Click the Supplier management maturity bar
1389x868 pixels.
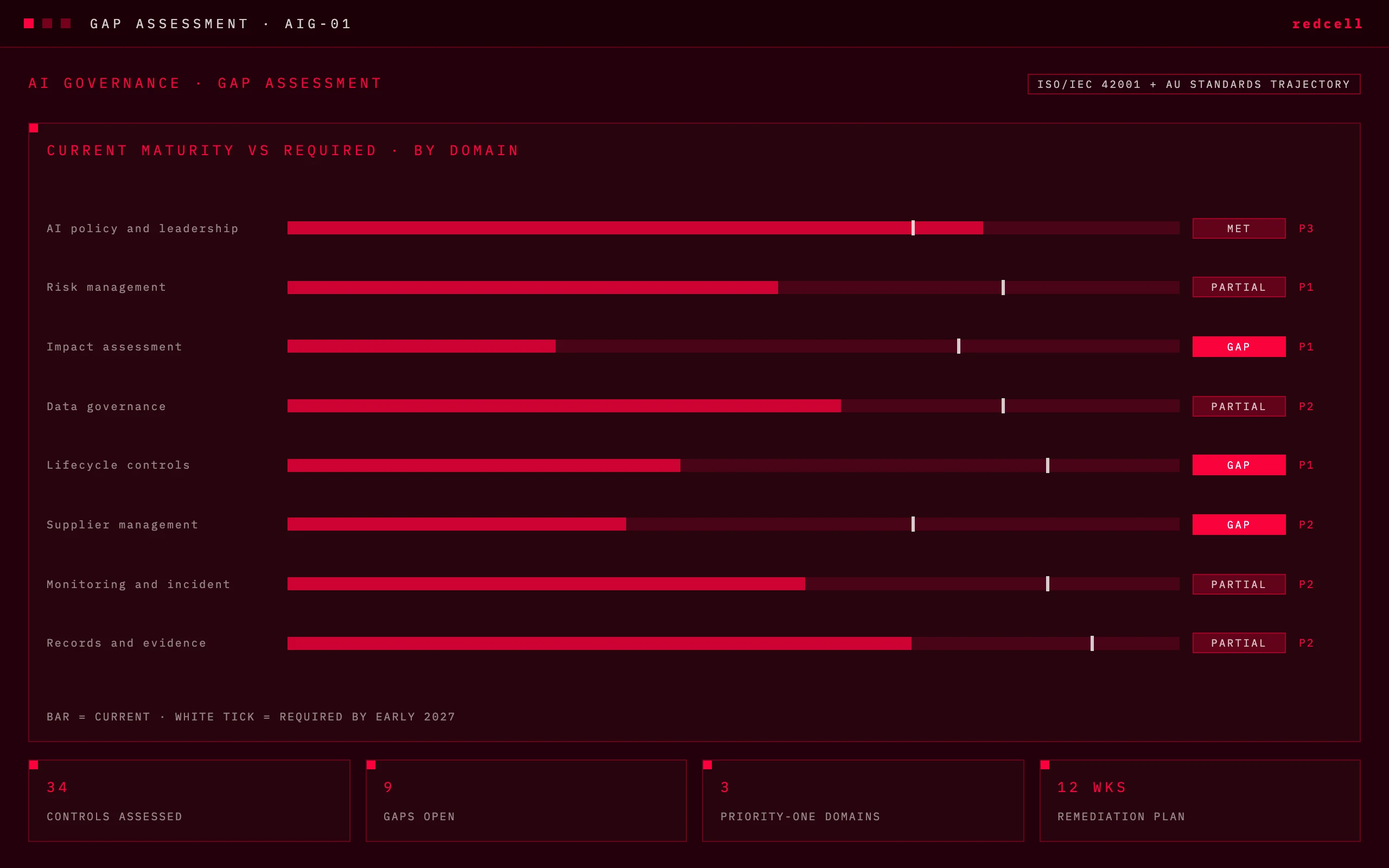[733, 524]
